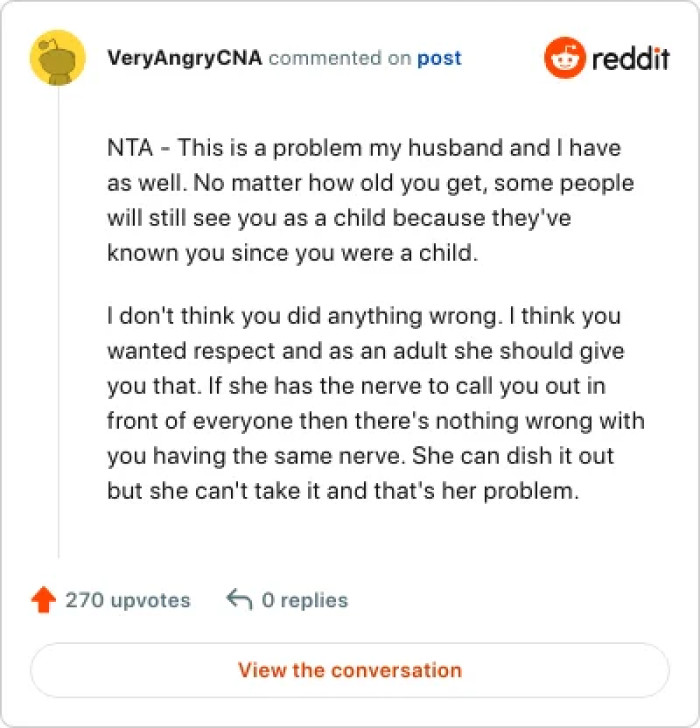The height and width of the screenshot is (728, 700).
Task: Click the line starting "as well. No matter how old"
Action: 370,184
